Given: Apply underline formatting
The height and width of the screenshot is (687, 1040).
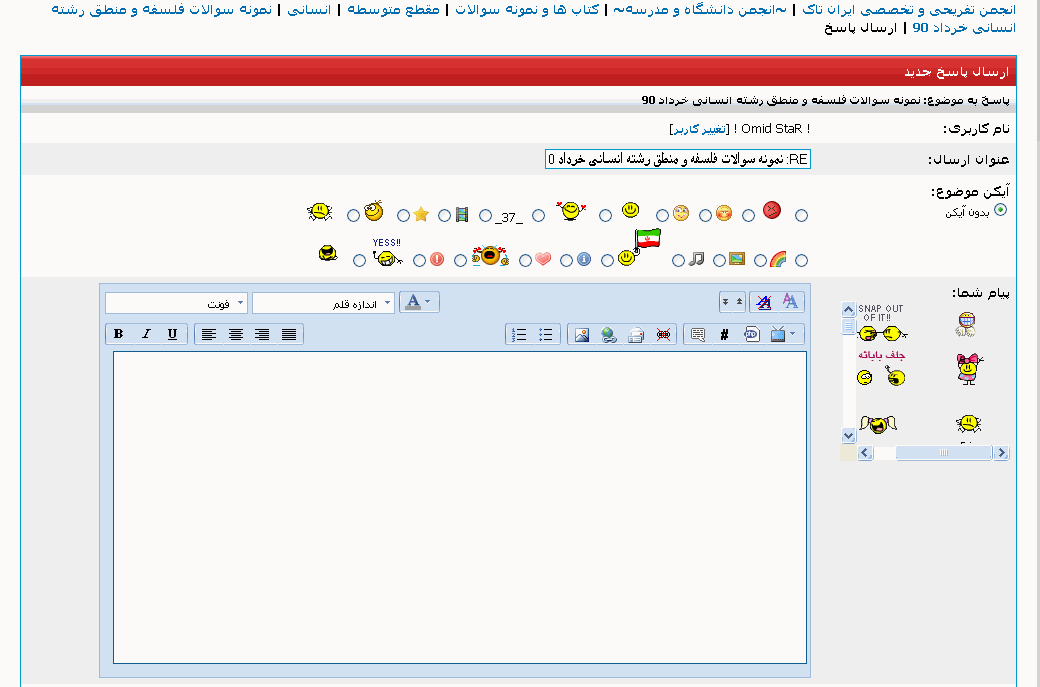Looking at the screenshot, I should click(172, 334).
